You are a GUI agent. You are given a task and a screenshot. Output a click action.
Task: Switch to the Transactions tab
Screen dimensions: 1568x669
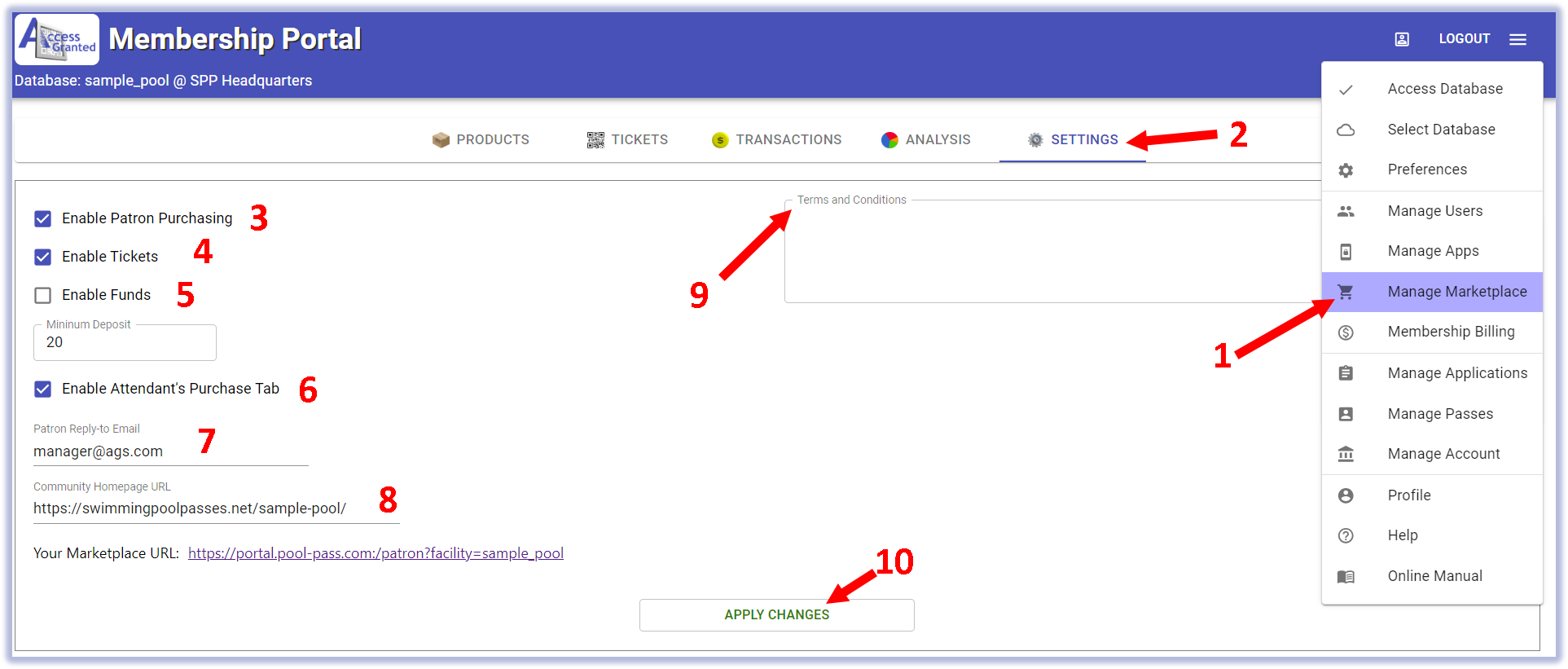tap(776, 140)
